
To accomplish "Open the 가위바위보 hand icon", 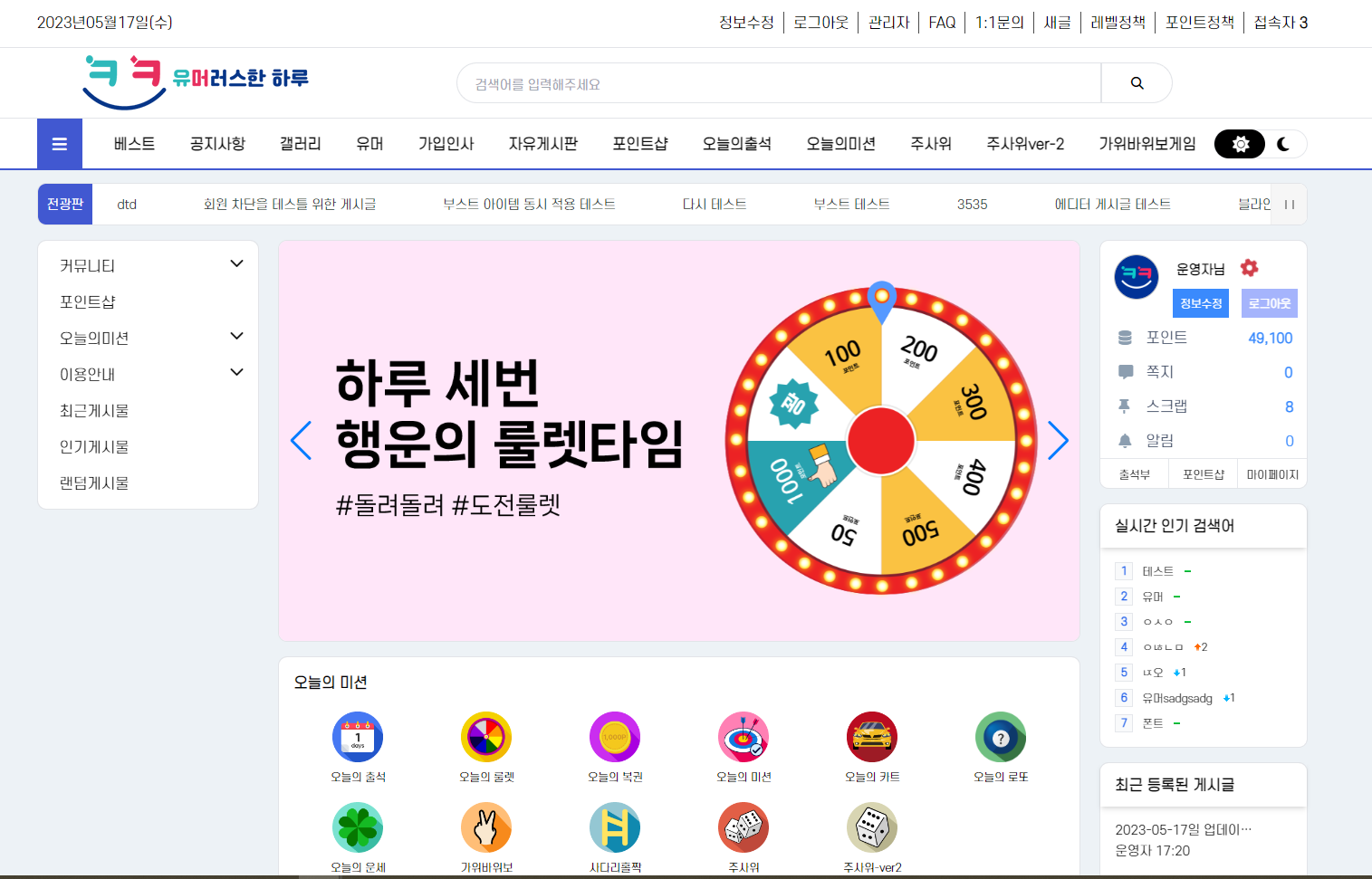I will coord(486,827).
